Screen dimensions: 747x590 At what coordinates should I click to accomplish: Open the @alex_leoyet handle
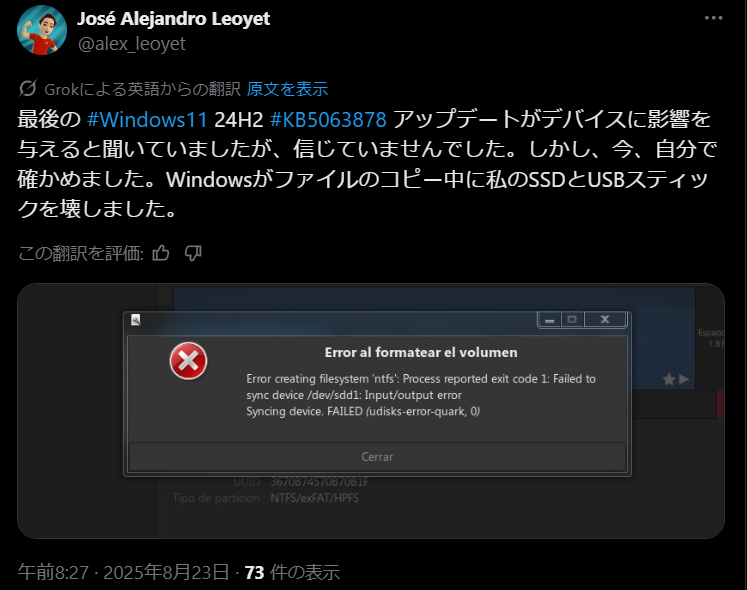click(x=131, y=44)
